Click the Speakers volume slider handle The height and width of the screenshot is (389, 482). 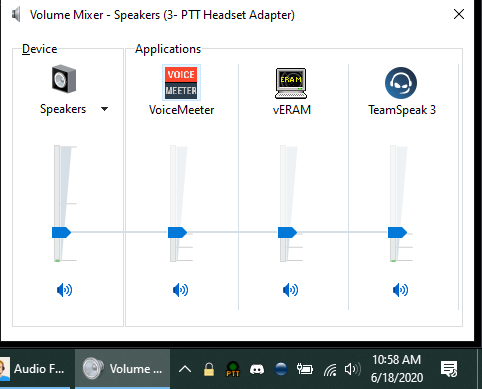coord(61,232)
